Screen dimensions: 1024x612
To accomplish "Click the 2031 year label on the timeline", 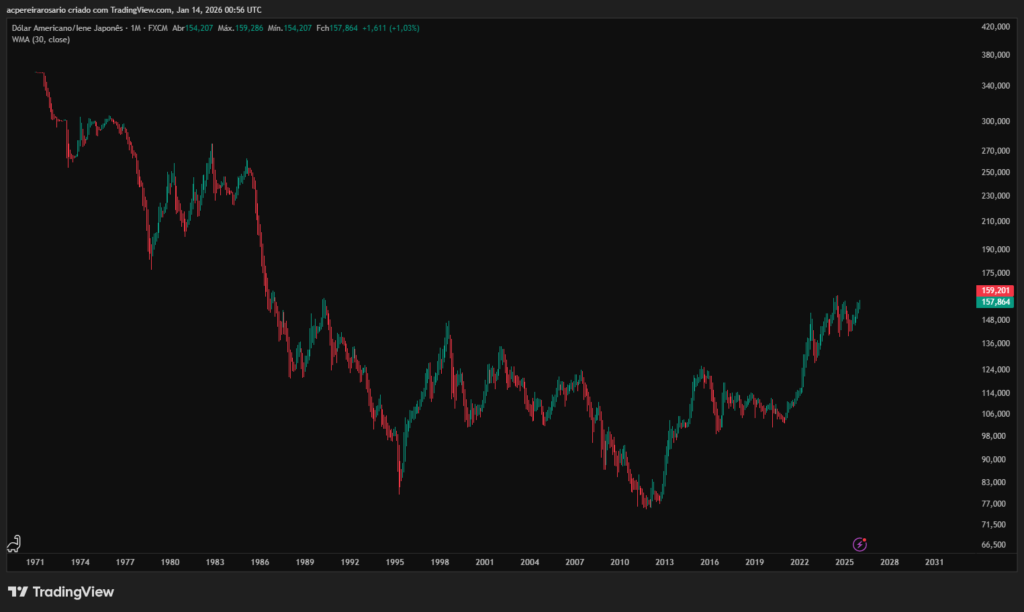I will 933,562.
